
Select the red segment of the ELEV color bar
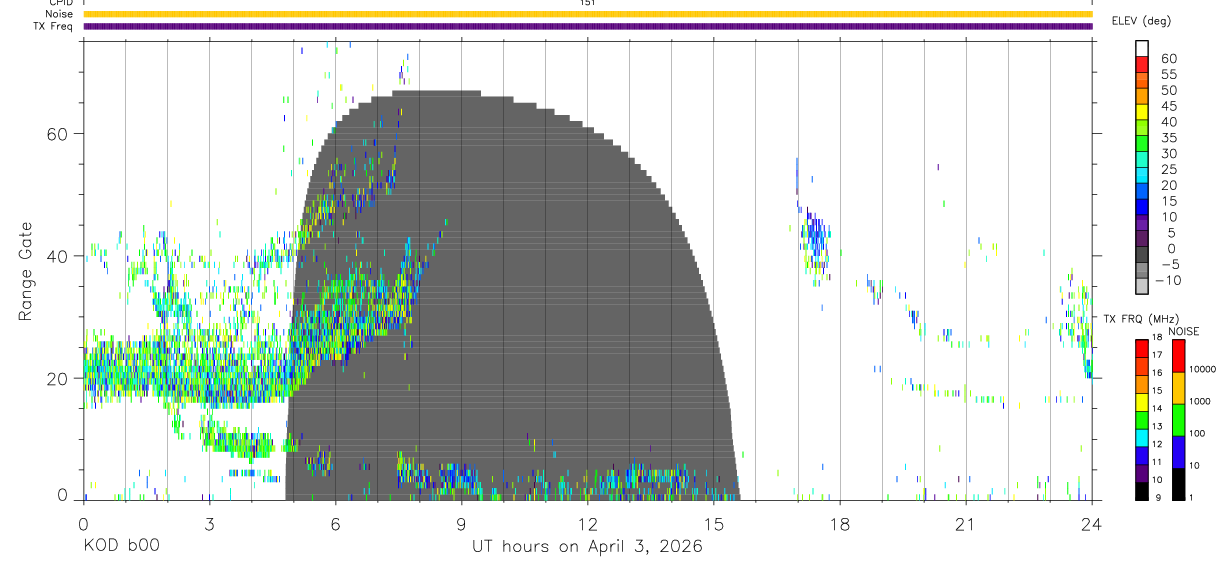tap(1142, 65)
